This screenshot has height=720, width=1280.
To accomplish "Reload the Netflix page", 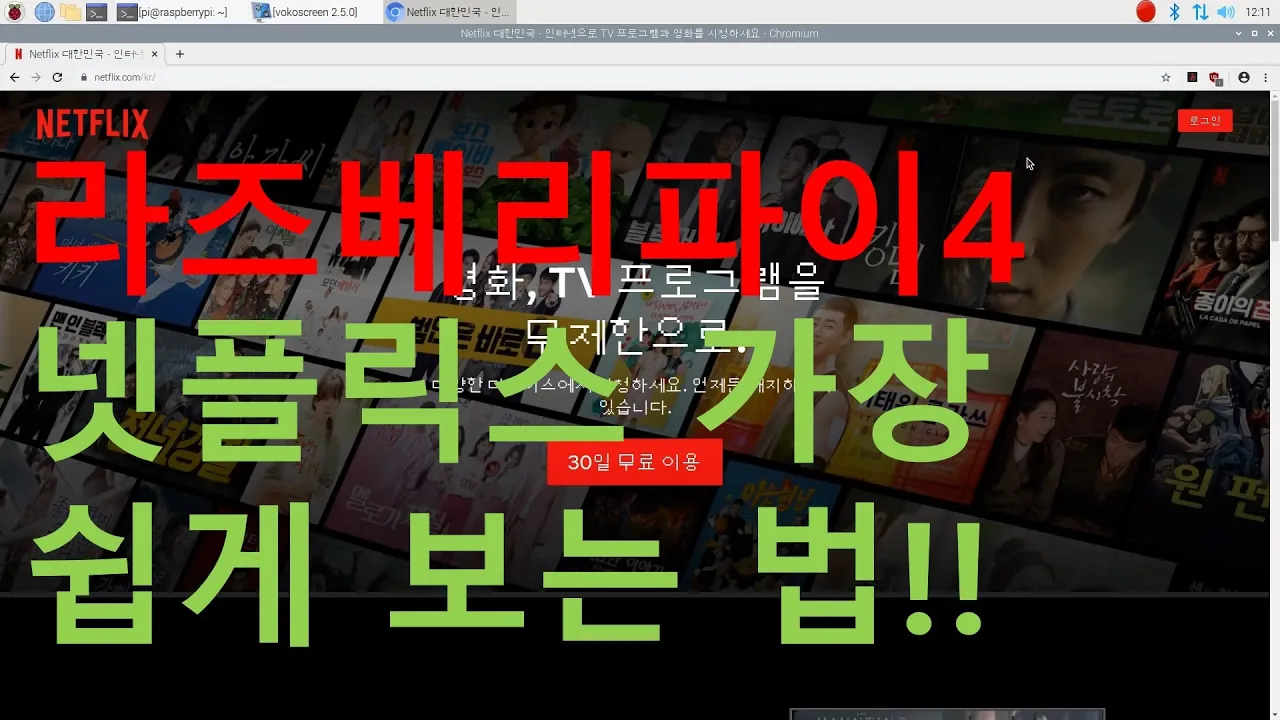I will tap(57, 77).
